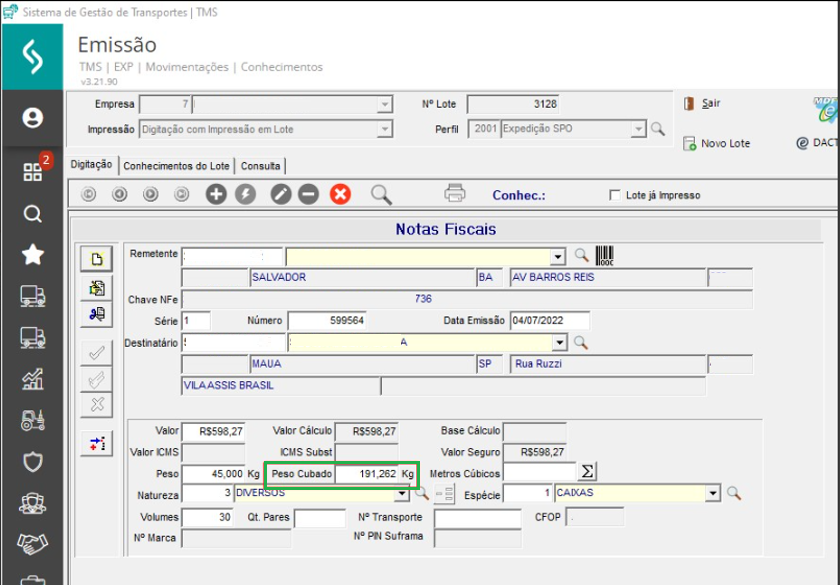Expand the Empresa dropdown
The width and height of the screenshot is (840, 585).
384,104
